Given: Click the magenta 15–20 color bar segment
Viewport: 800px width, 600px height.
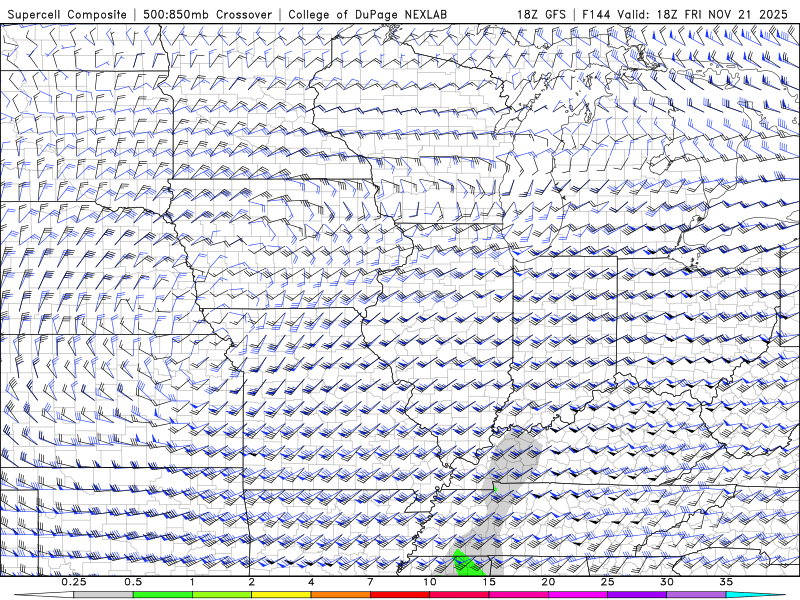Looking at the screenshot, I should tap(518, 595).
